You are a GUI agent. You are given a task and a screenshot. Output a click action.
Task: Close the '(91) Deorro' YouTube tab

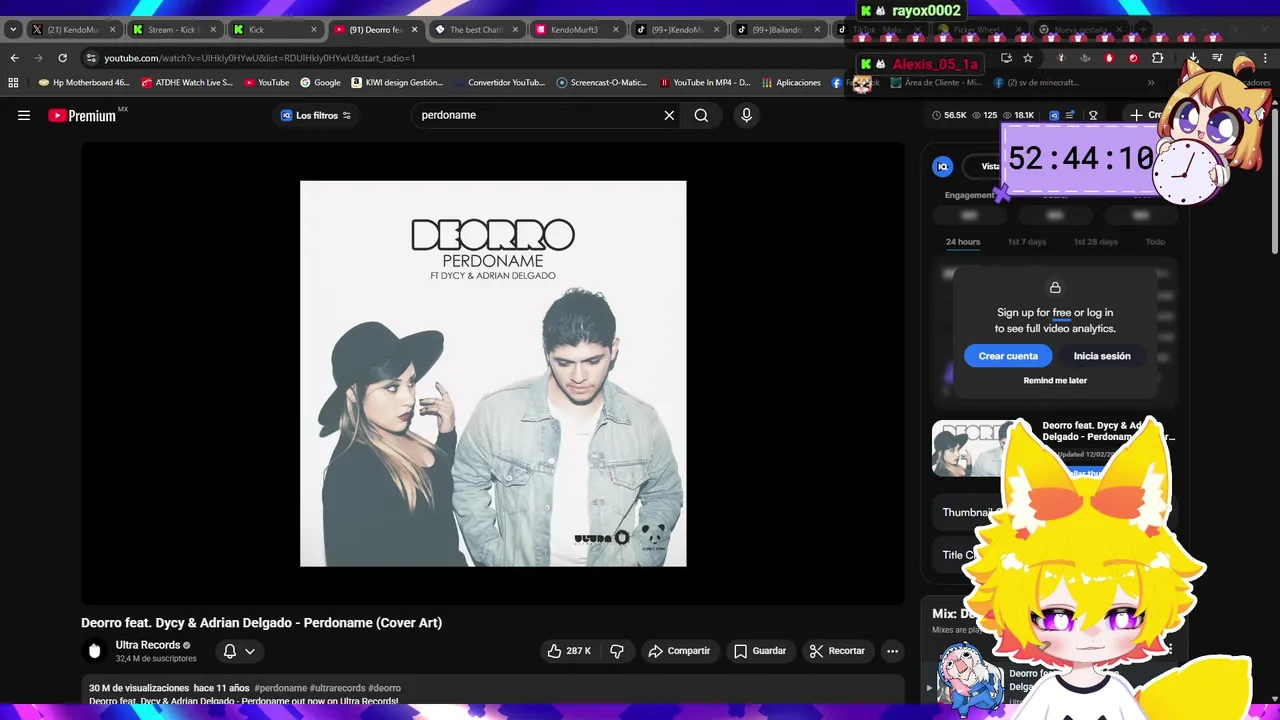click(x=414, y=30)
